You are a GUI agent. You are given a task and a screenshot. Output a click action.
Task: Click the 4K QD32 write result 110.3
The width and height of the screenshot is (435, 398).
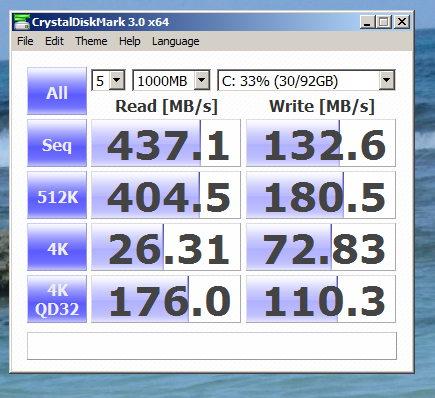tap(321, 299)
